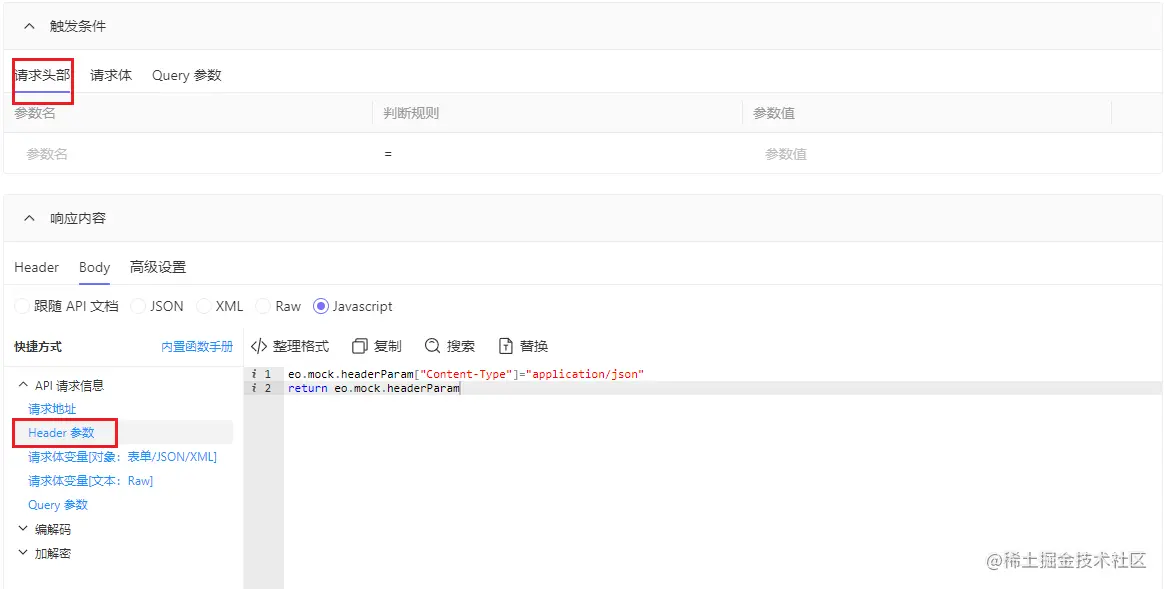Insert Query 参数 shortcut in sidebar
1165x589 pixels.
coord(58,504)
